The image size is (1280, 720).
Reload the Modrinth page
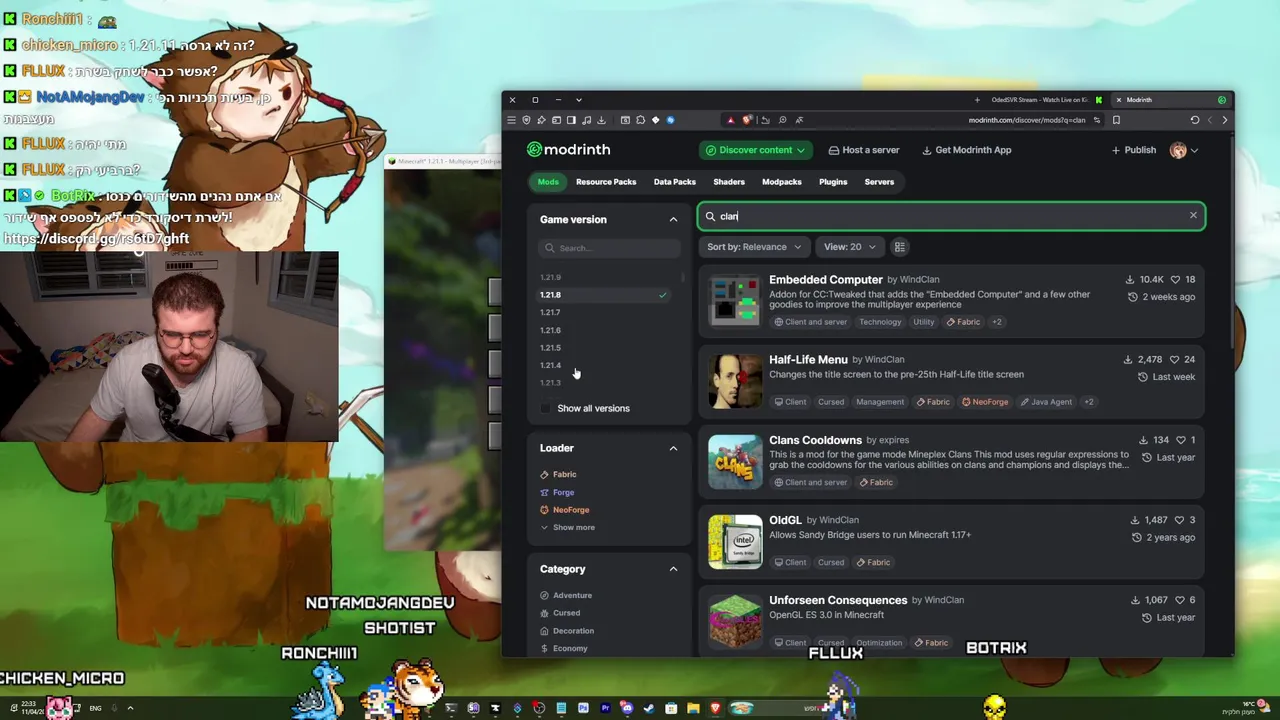[1194, 120]
